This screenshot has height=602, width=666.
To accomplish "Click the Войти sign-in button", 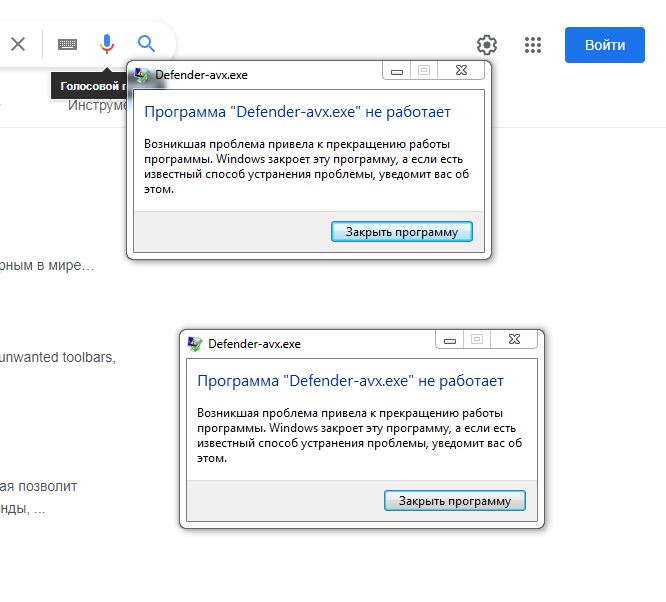I will click(604, 45).
